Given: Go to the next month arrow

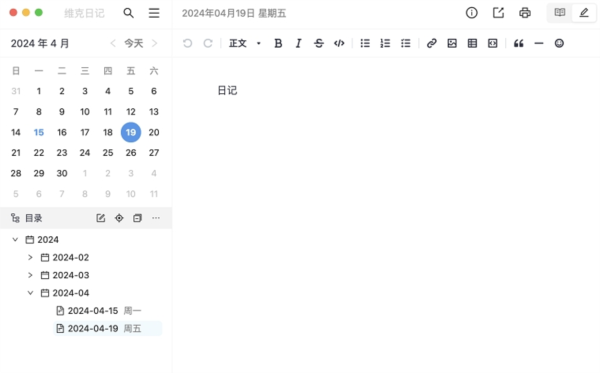Looking at the screenshot, I should pos(155,43).
